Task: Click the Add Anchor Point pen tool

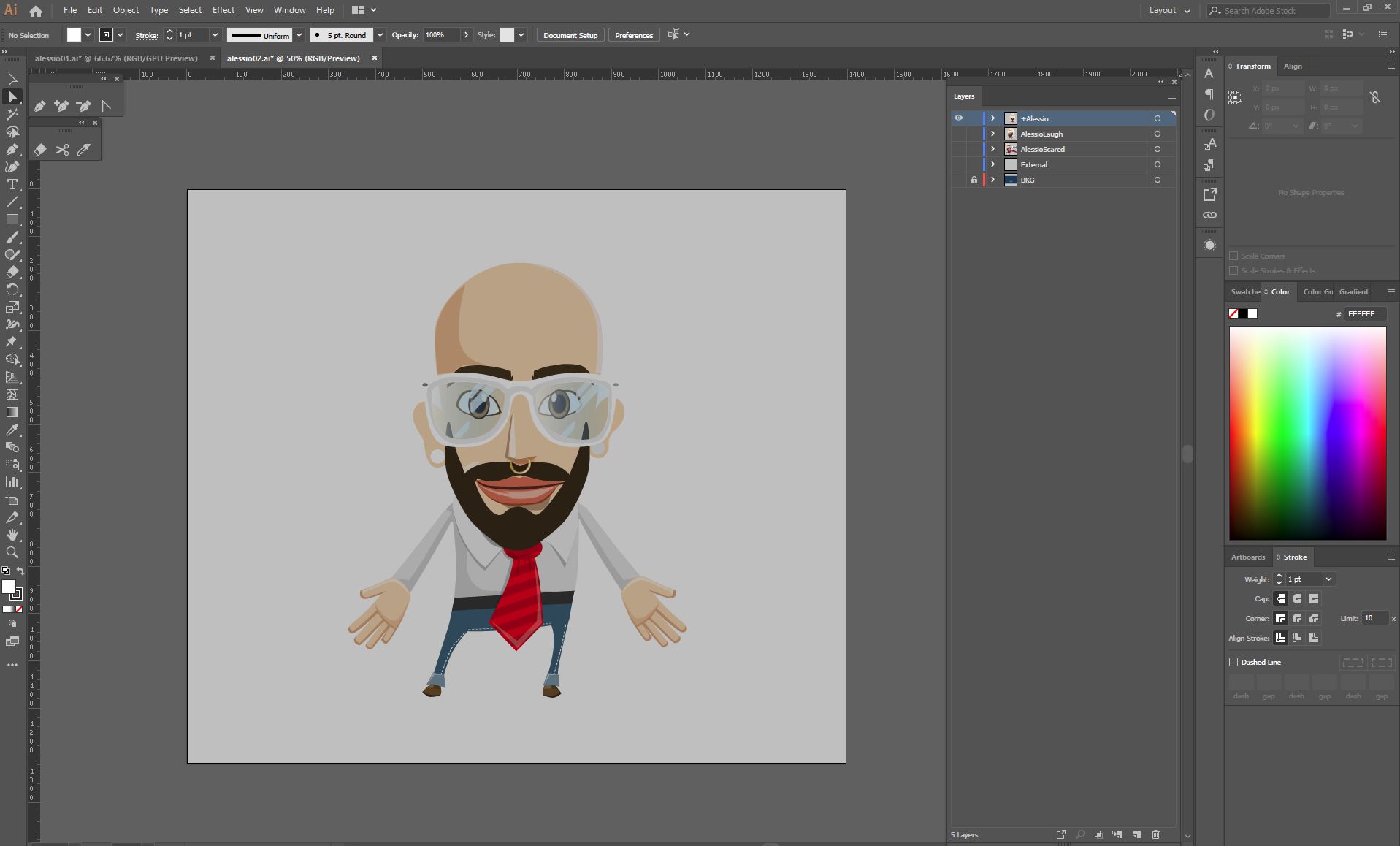Action: point(62,106)
